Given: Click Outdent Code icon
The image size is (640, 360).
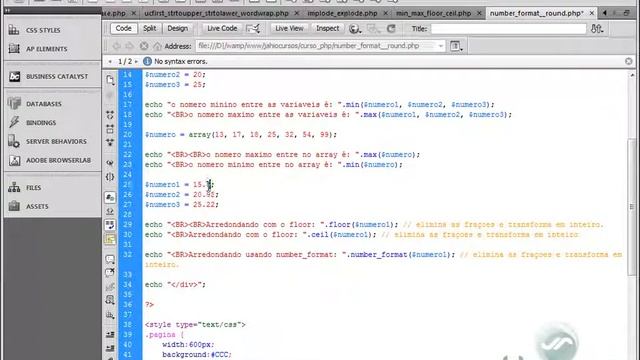Looking at the screenshot, I should click(110, 348).
